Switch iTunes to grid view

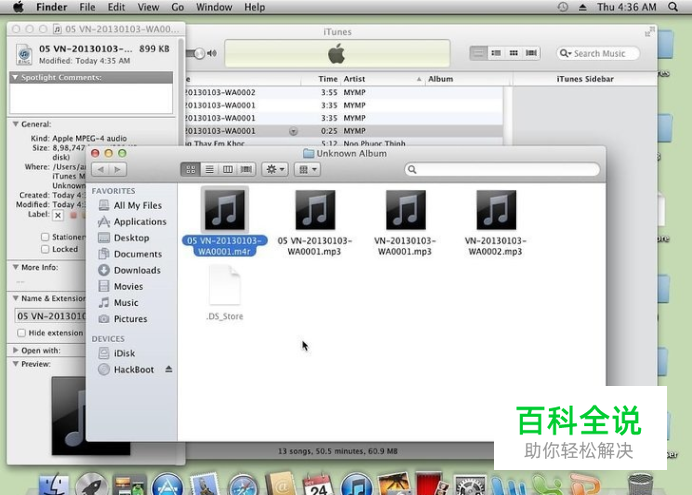(x=514, y=53)
